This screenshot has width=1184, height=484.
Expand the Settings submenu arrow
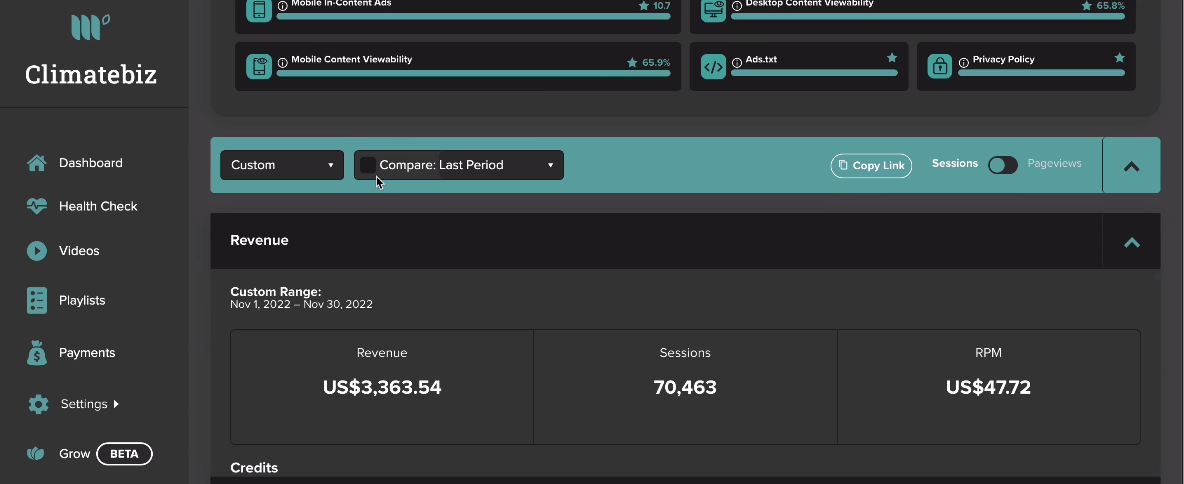click(116, 404)
